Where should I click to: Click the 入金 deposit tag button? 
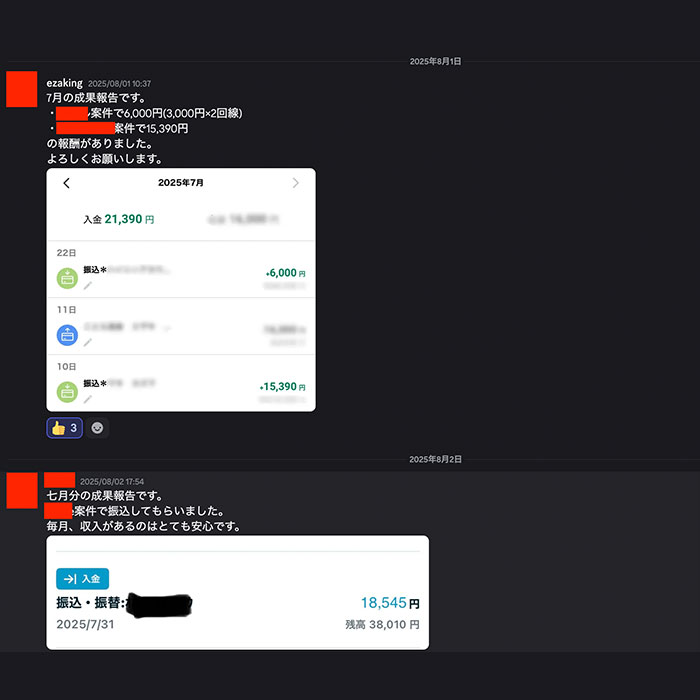tap(83, 579)
